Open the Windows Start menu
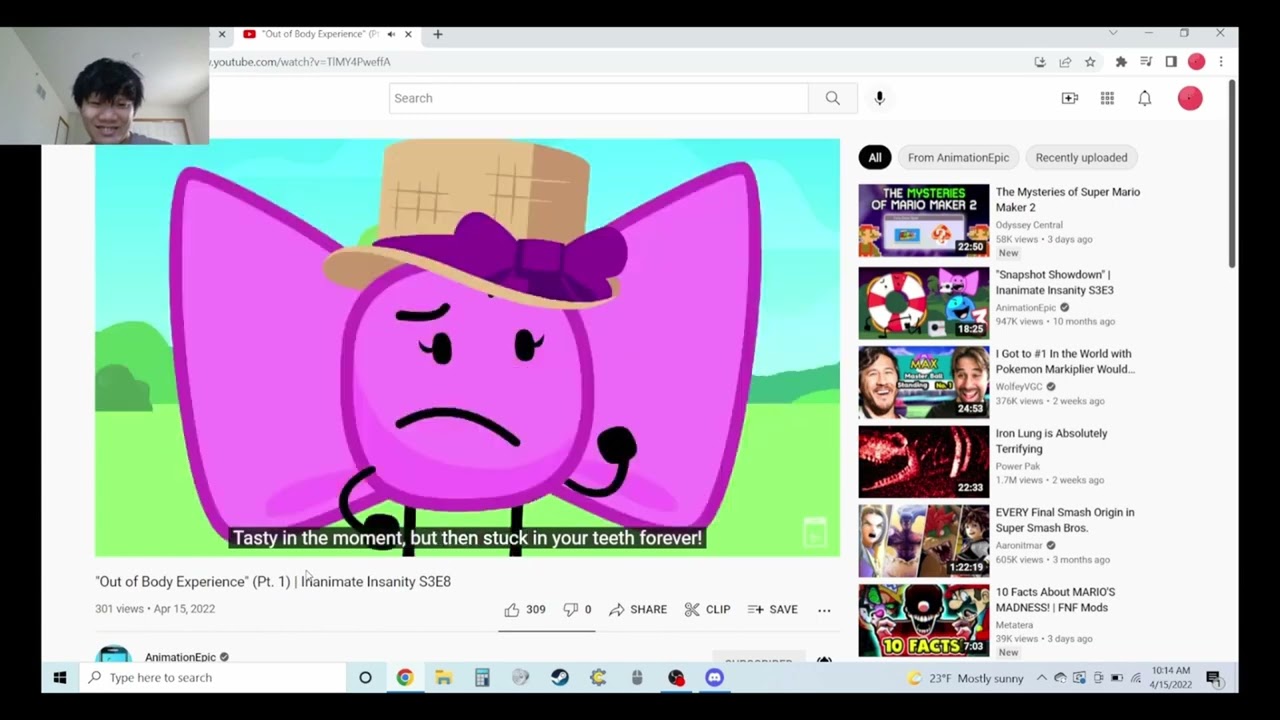 click(x=60, y=677)
